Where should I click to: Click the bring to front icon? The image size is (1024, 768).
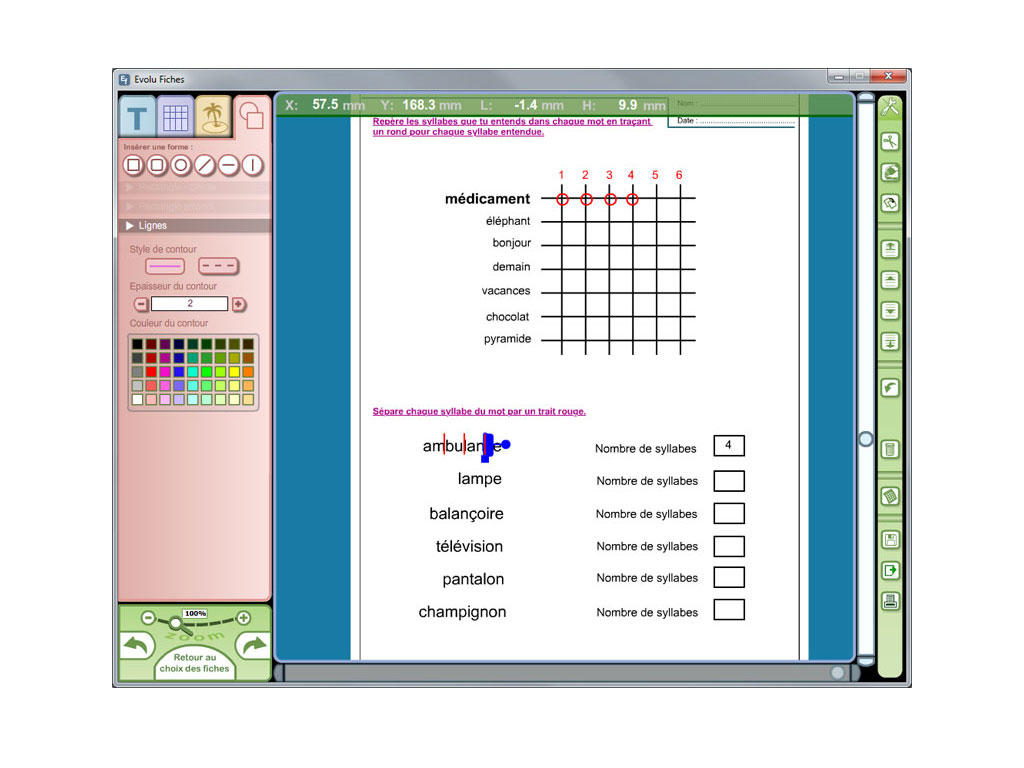pos(889,248)
